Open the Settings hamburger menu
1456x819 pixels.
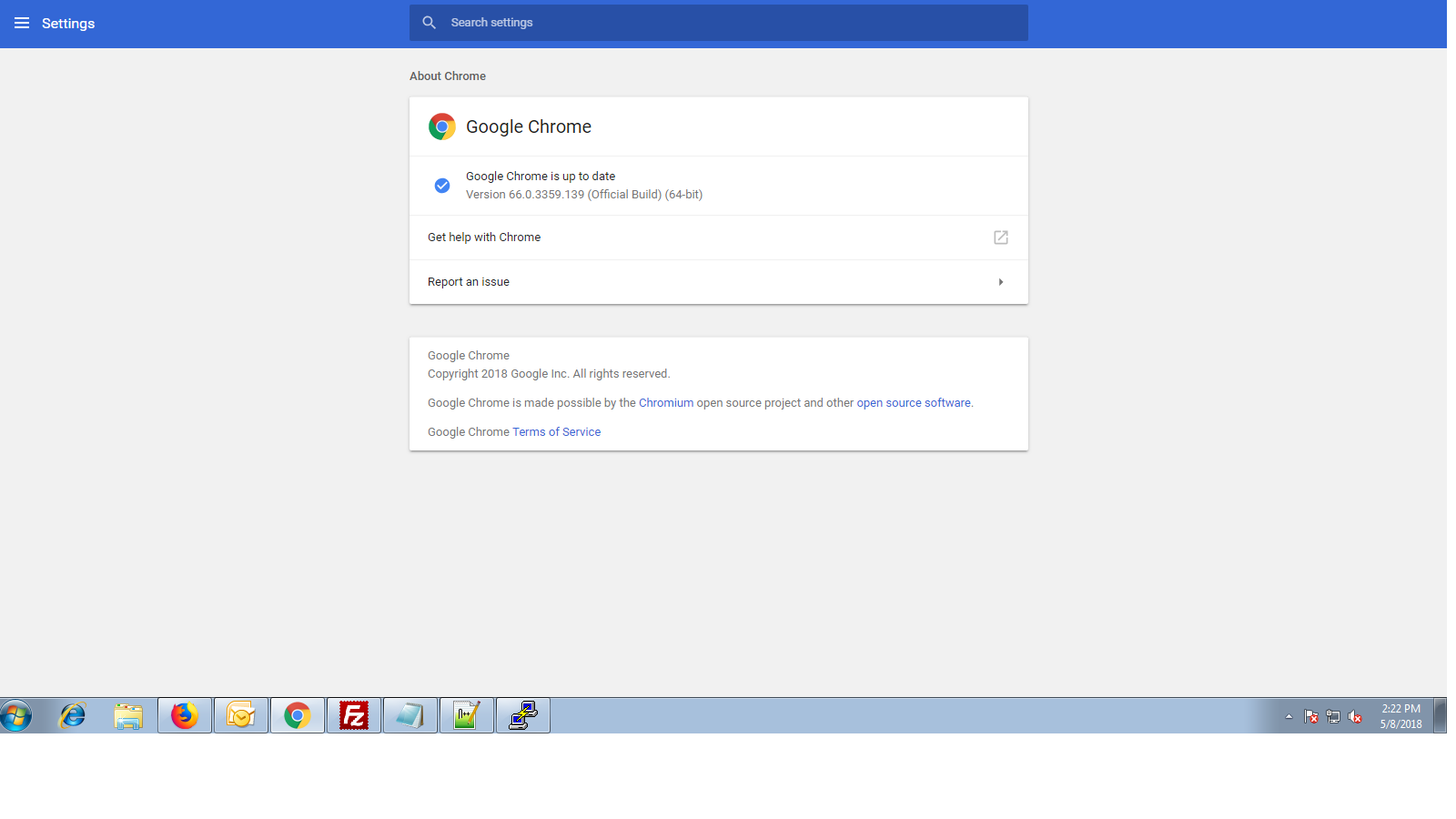pos(22,23)
